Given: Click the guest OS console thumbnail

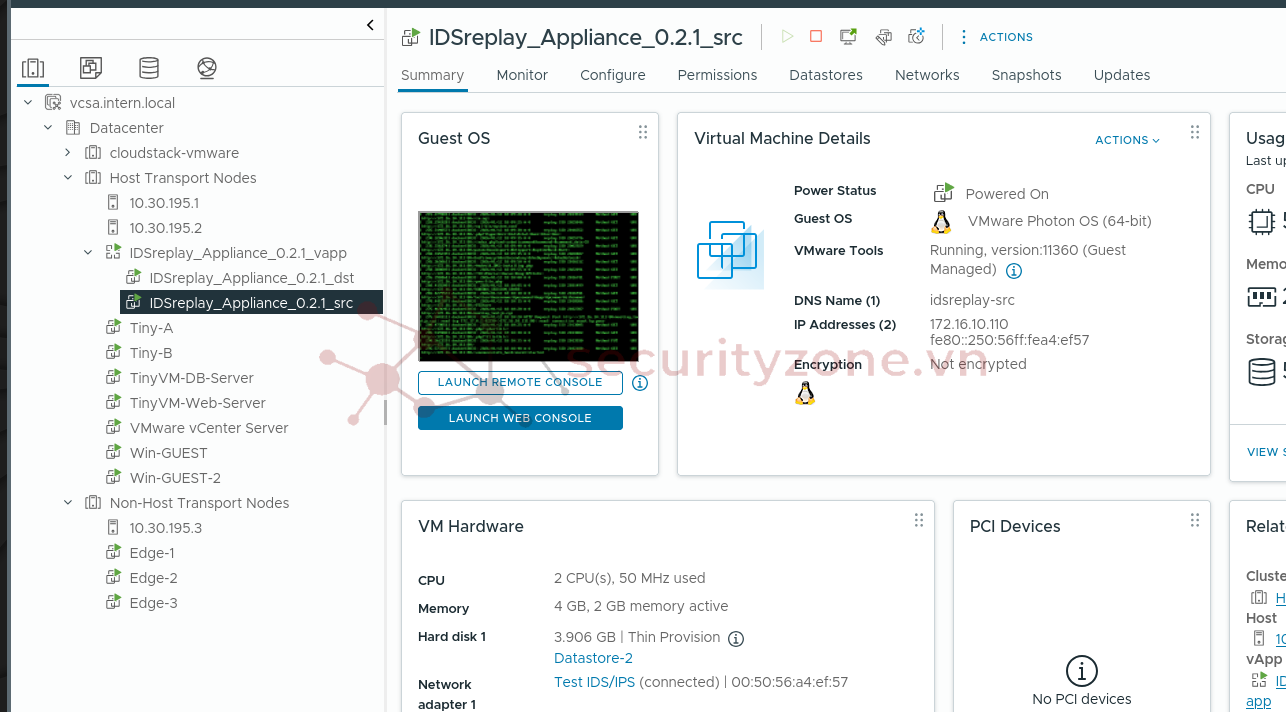Looking at the screenshot, I should coord(528,286).
